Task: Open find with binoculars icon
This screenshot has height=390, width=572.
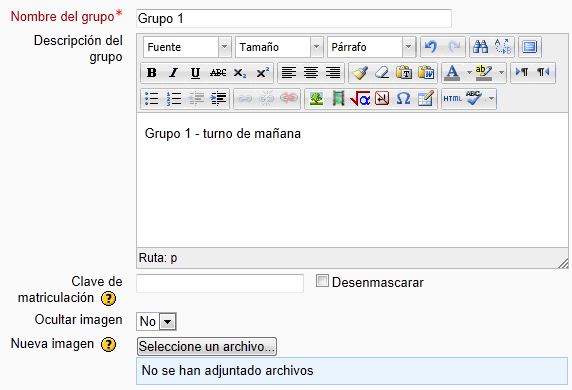Action: (480, 47)
